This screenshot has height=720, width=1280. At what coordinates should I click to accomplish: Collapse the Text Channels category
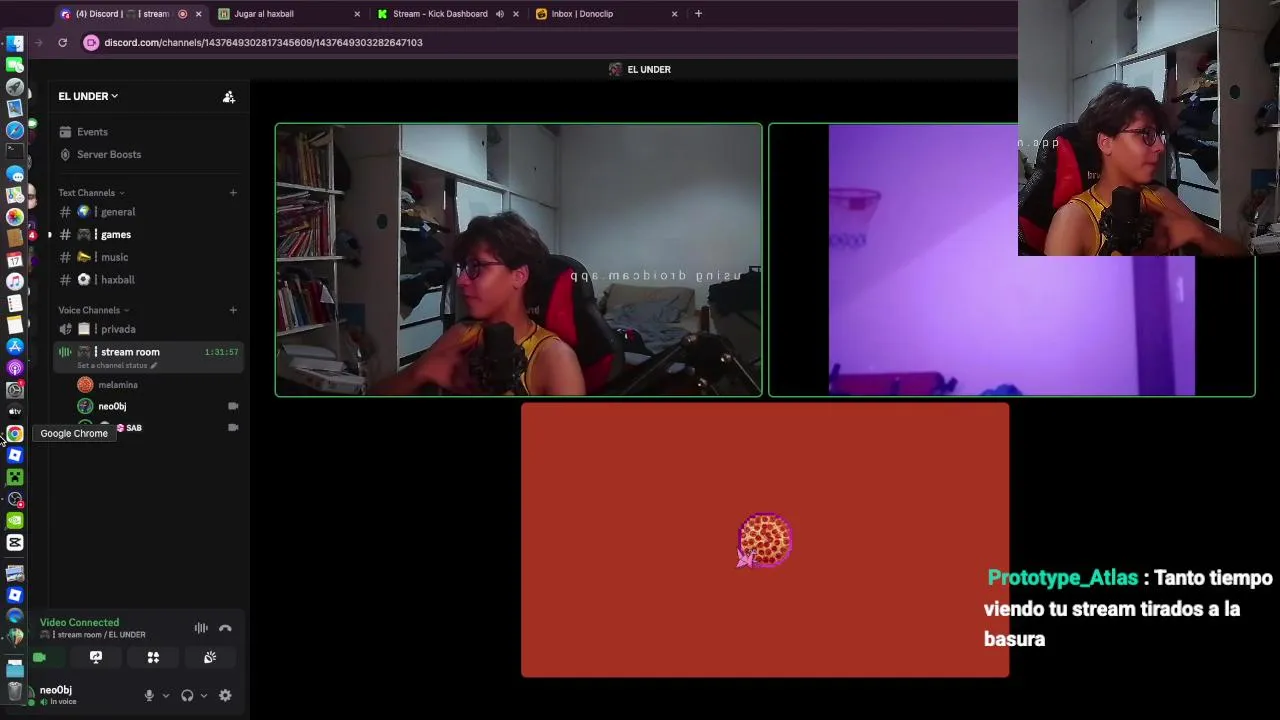(x=91, y=193)
